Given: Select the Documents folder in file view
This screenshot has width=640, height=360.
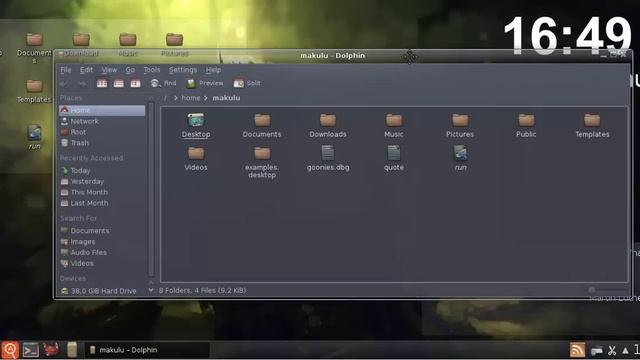Looking at the screenshot, I should click(x=262, y=126).
